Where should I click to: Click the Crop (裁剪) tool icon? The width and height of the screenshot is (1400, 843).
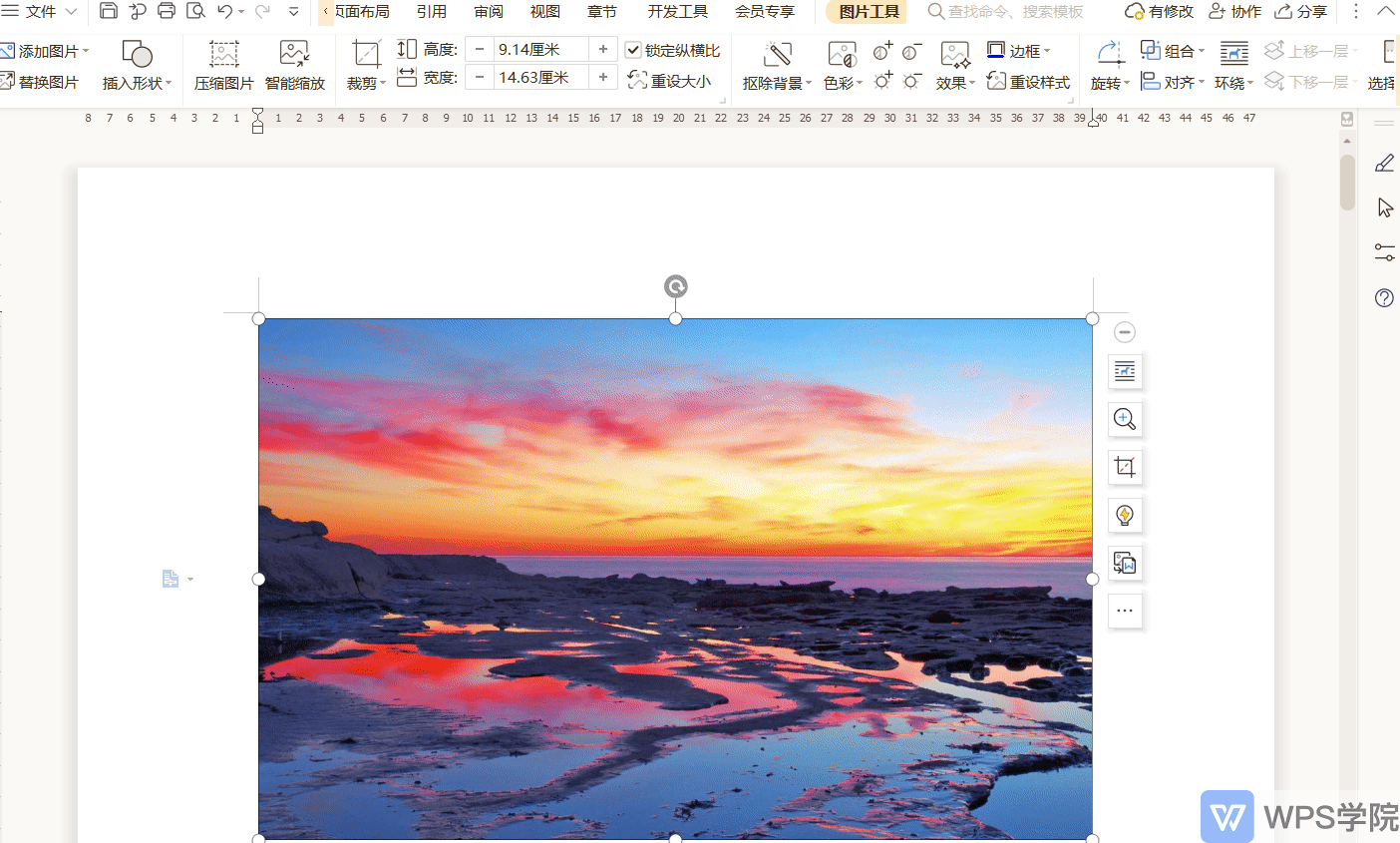pyautogui.click(x=366, y=54)
